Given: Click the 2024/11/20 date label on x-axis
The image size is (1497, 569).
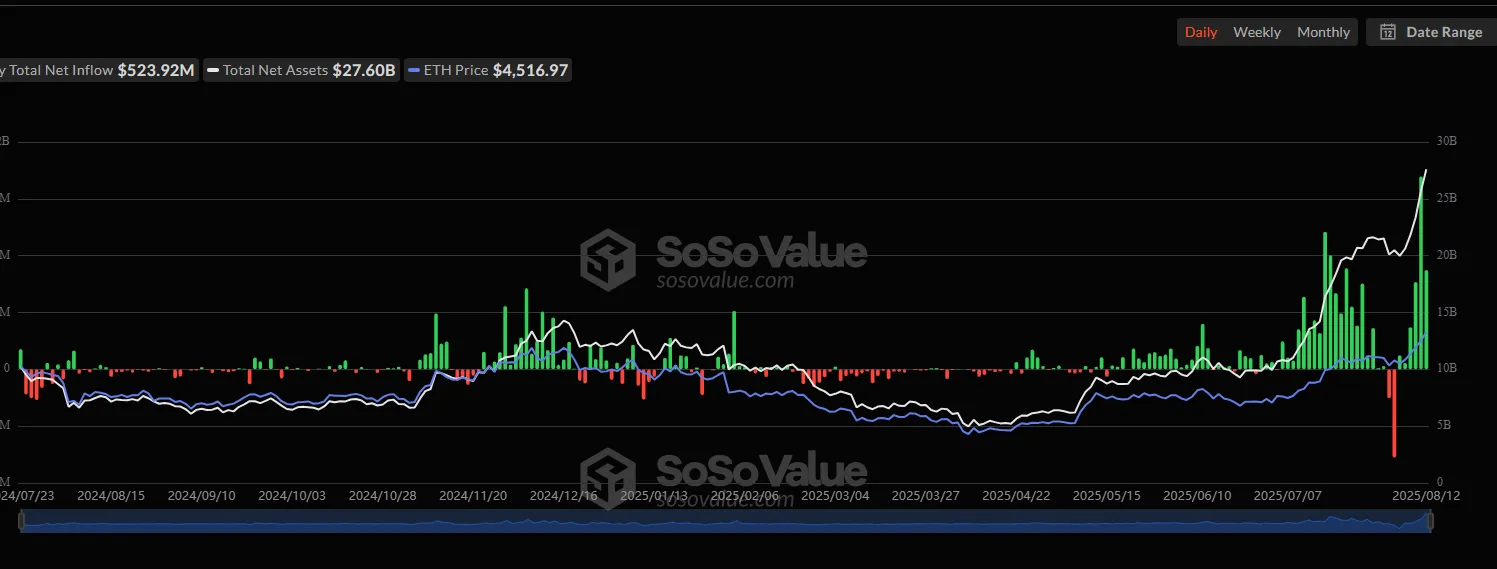Looking at the screenshot, I should 472,495.
